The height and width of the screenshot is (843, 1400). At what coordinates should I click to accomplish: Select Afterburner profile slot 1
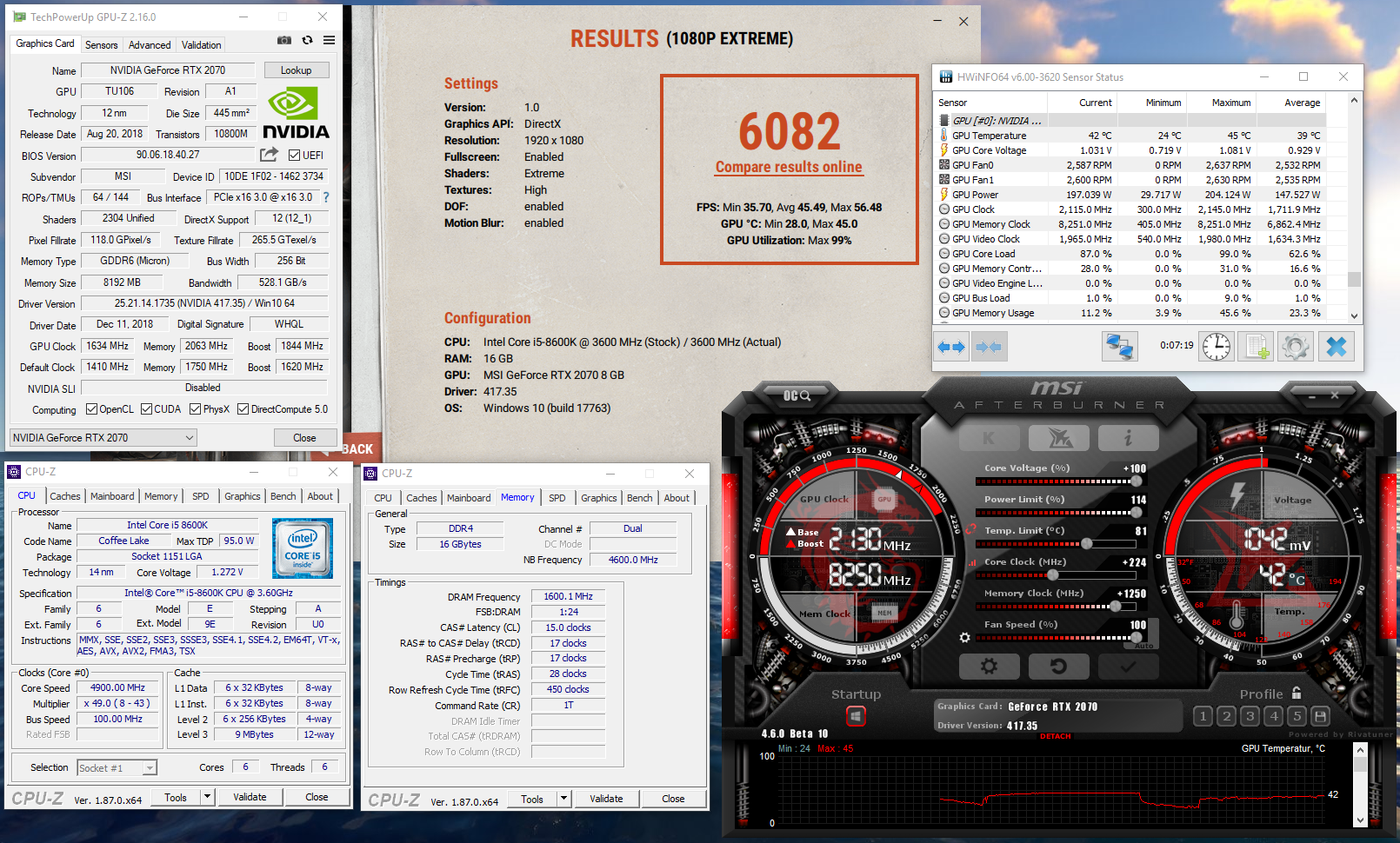1203,716
